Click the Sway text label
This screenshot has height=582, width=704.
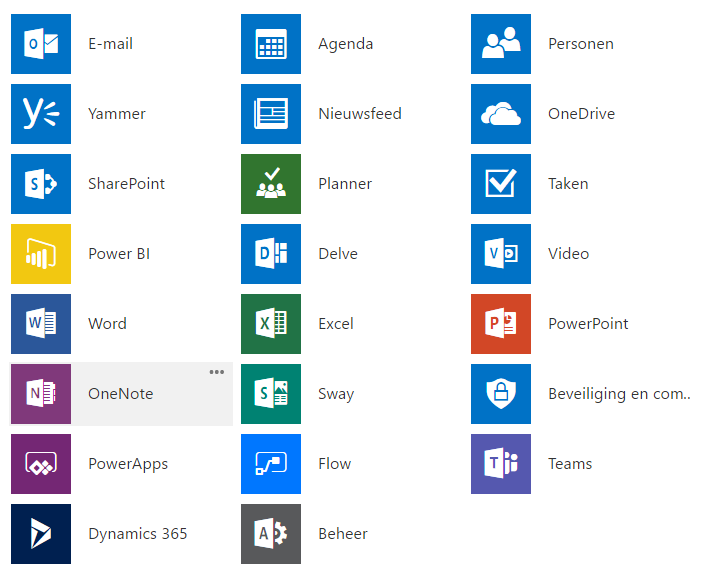tap(336, 394)
